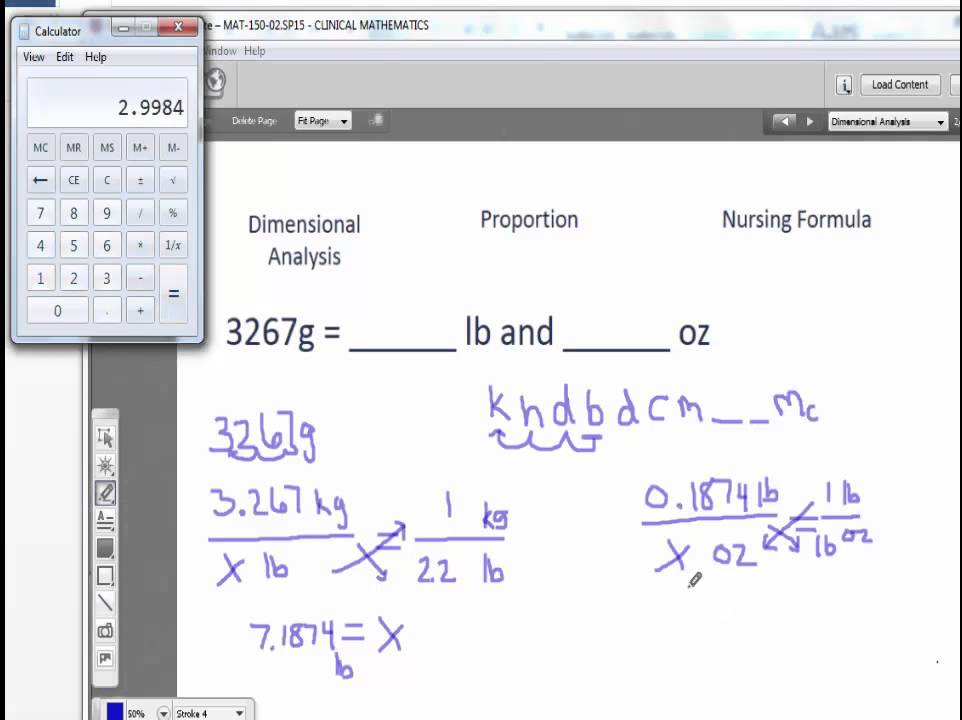Click the calculator C clear key
The image size is (962, 720).
point(107,180)
